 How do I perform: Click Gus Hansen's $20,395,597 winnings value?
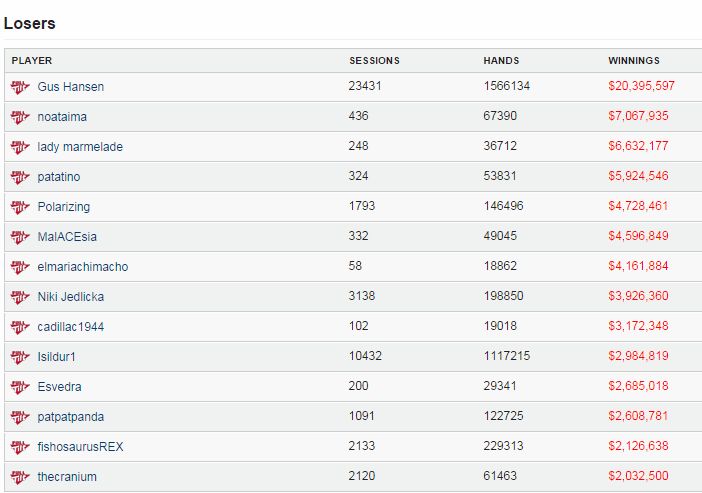[641, 86]
